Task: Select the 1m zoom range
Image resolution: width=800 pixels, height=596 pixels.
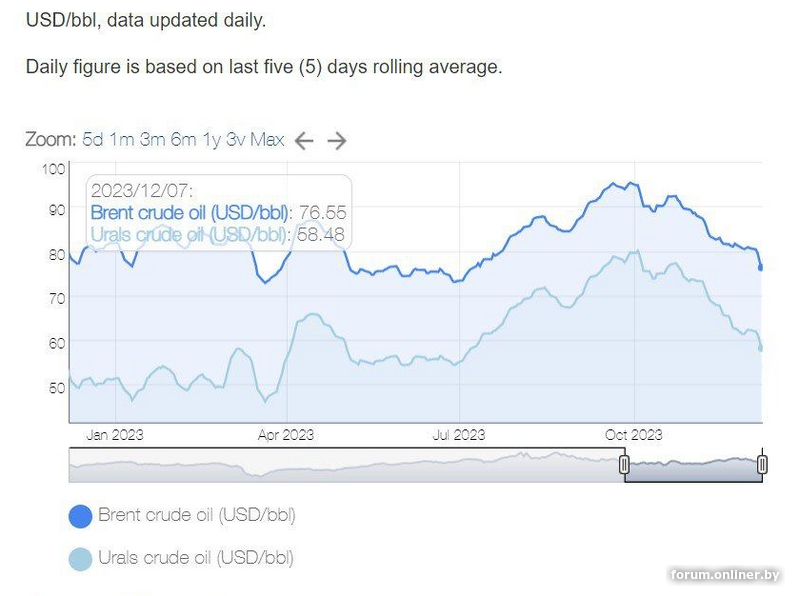Action: click(x=122, y=140)
